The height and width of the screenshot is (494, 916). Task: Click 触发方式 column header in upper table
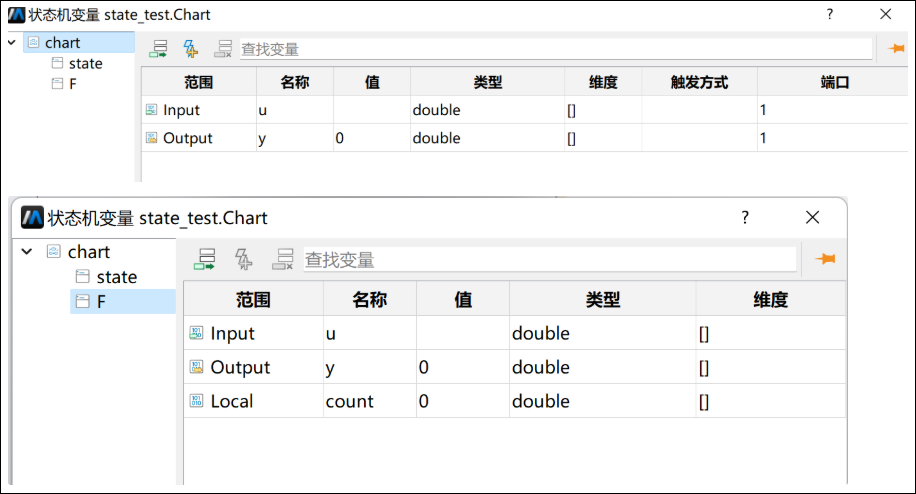pyautogui.click(x=699, y=82)
